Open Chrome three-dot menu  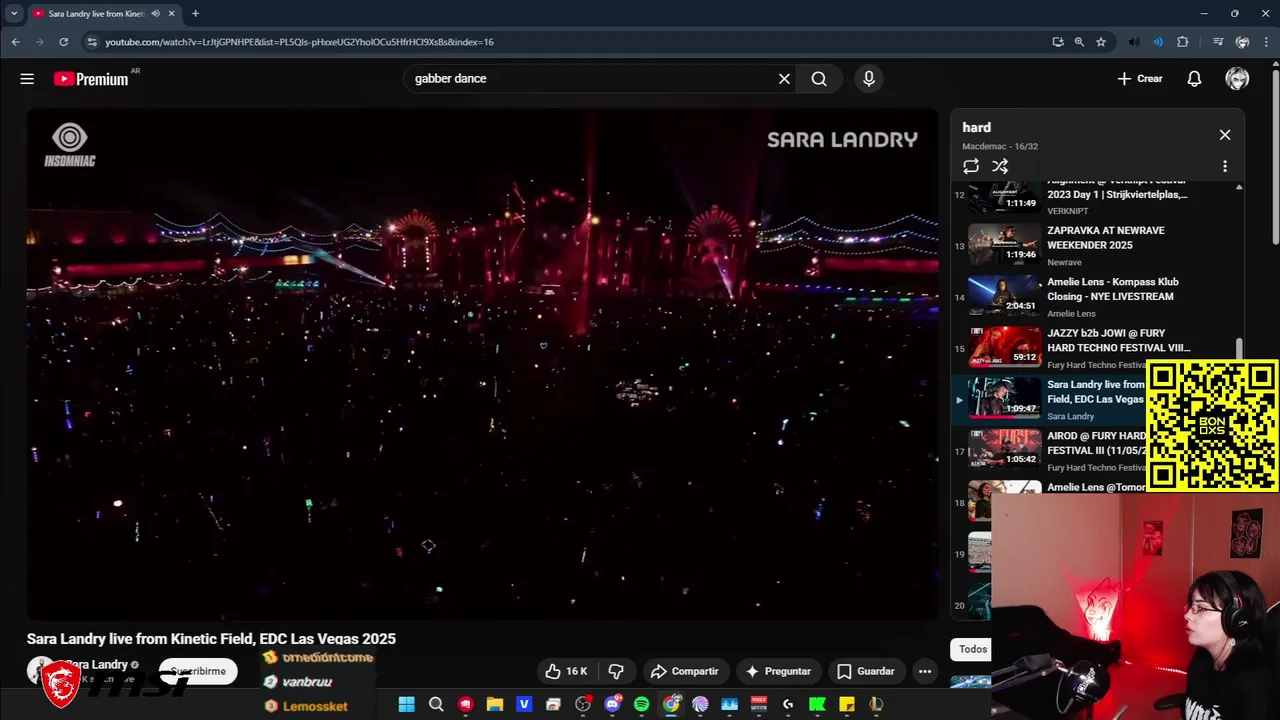click(1267, 42)
